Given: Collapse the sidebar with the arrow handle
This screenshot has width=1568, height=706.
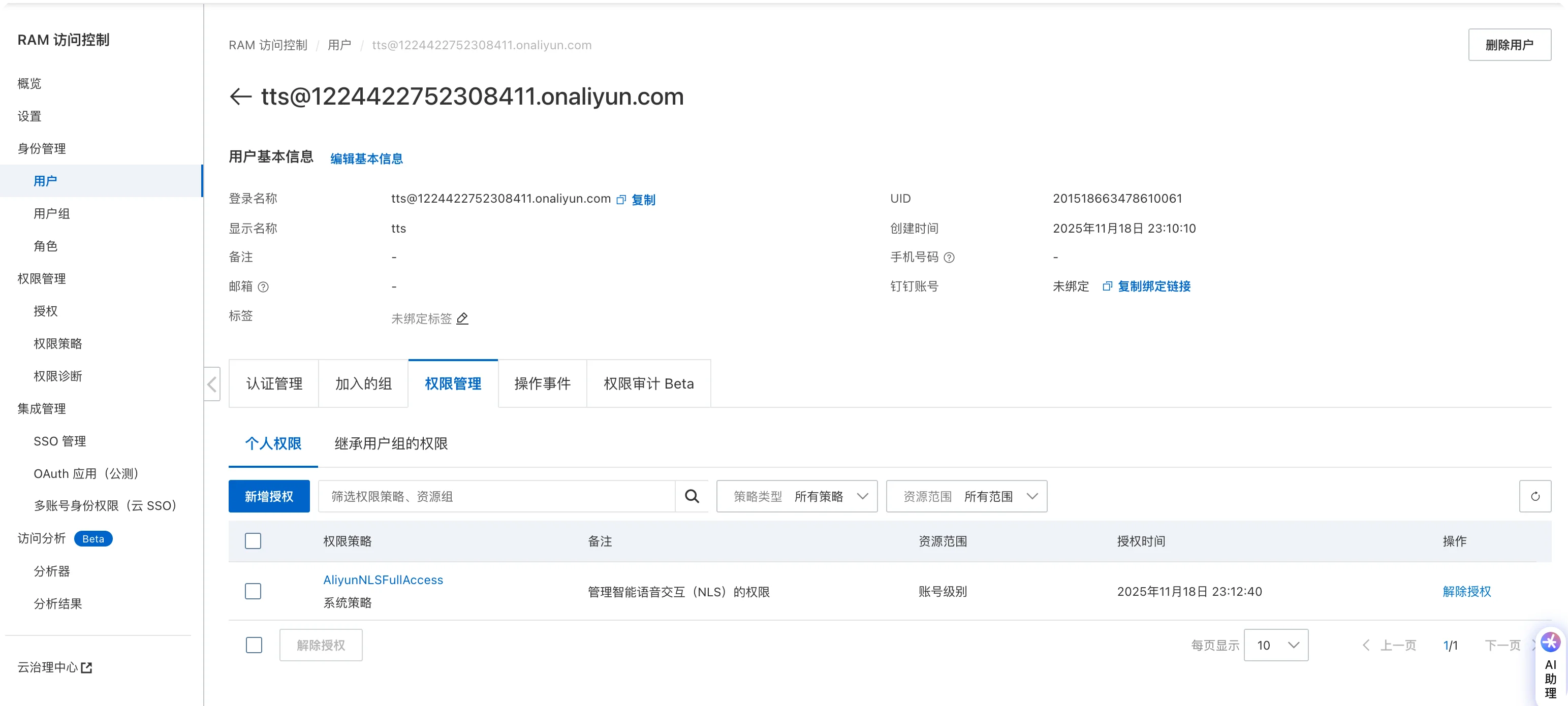Looking at the screenshot, I should [212, 384].
